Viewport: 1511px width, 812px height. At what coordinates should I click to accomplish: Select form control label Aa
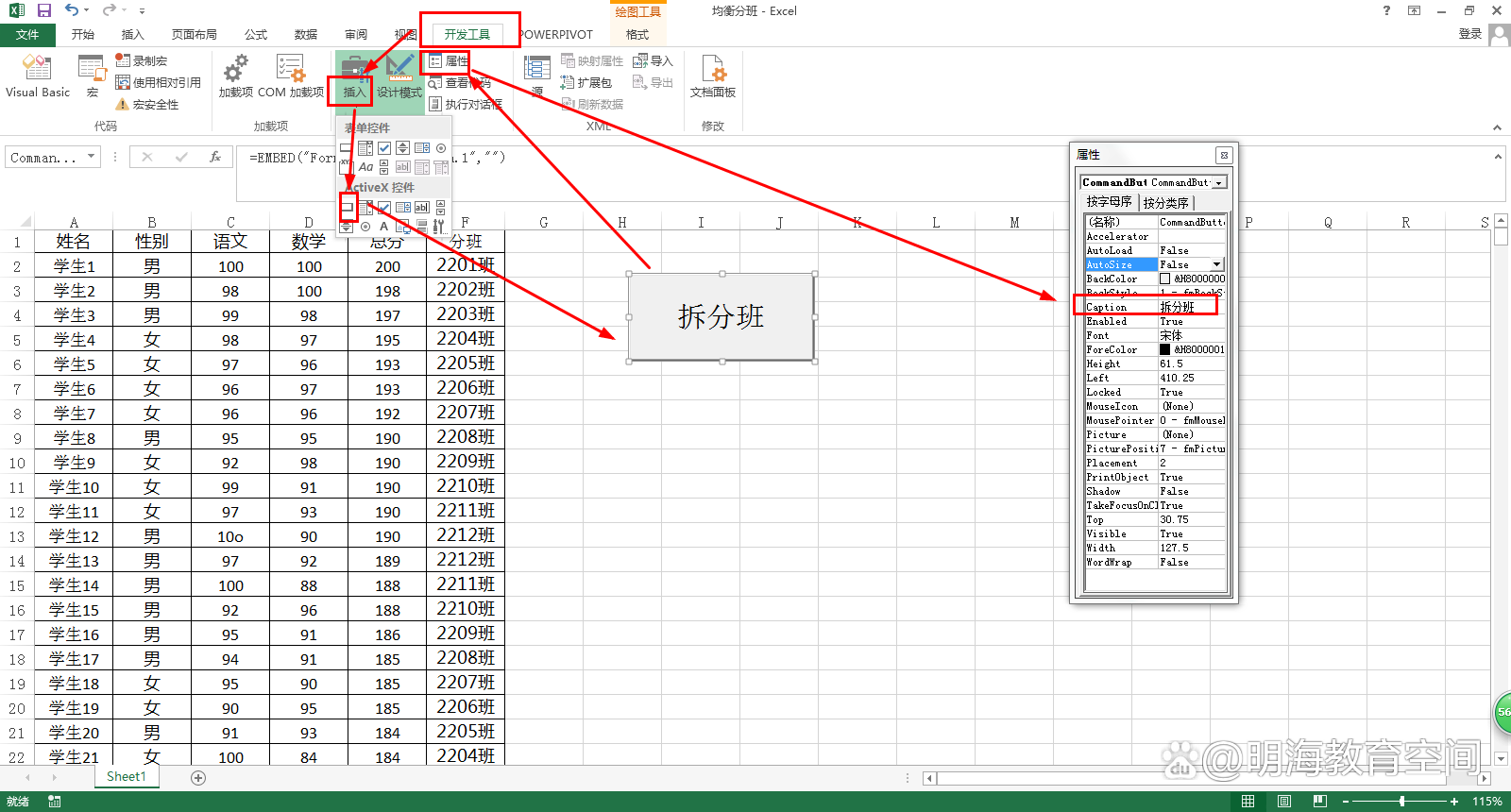(365, 167)
